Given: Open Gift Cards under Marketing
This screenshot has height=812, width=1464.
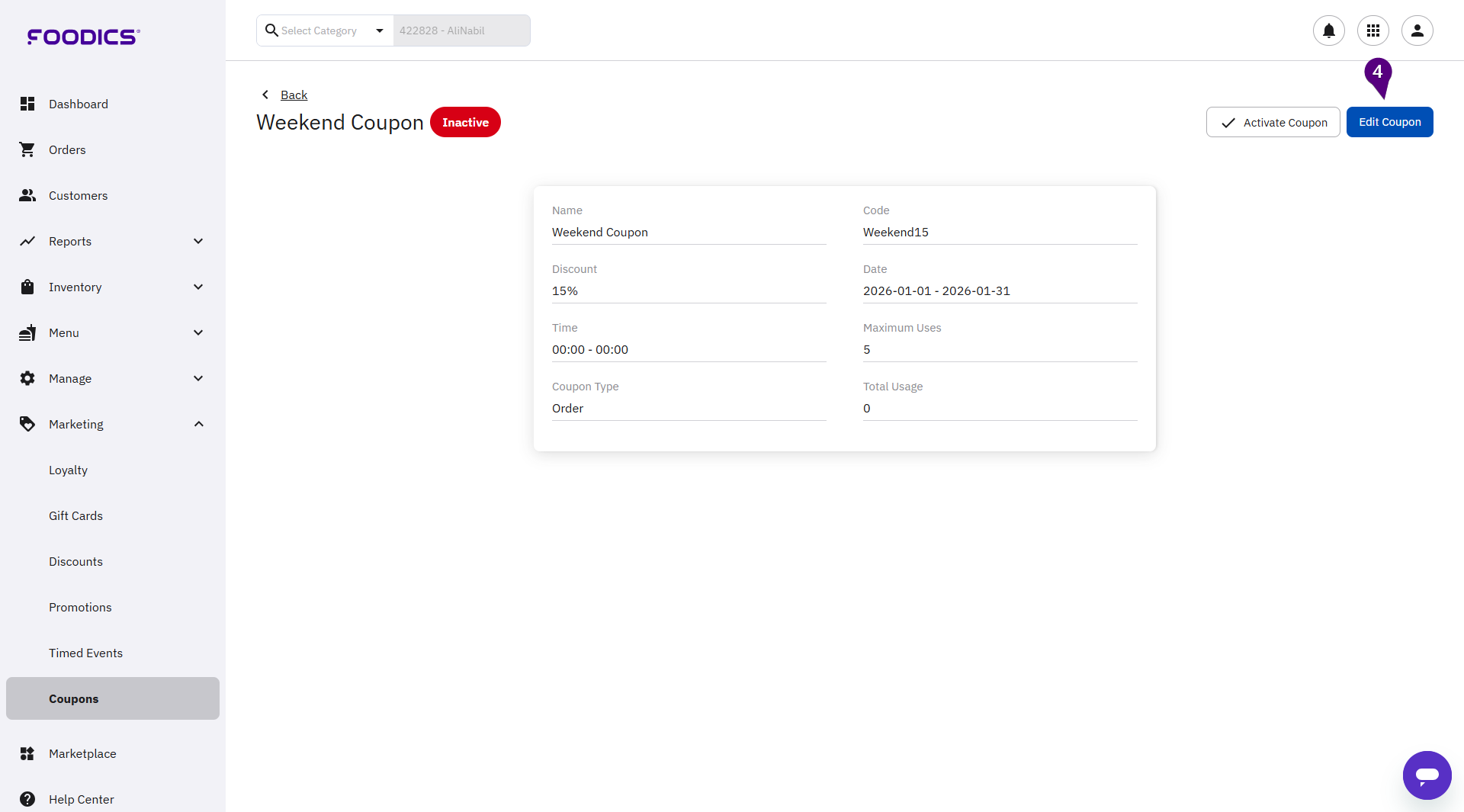Looking at the screenshot, I should [x=75, y=515].
